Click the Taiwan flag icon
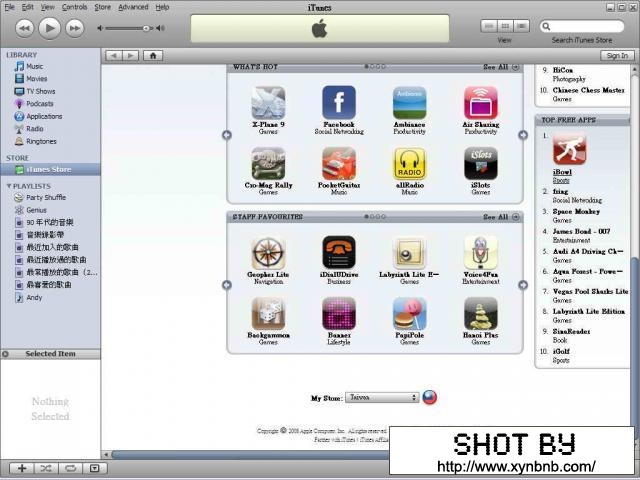The image size is (640, 480). coord(429,397)
